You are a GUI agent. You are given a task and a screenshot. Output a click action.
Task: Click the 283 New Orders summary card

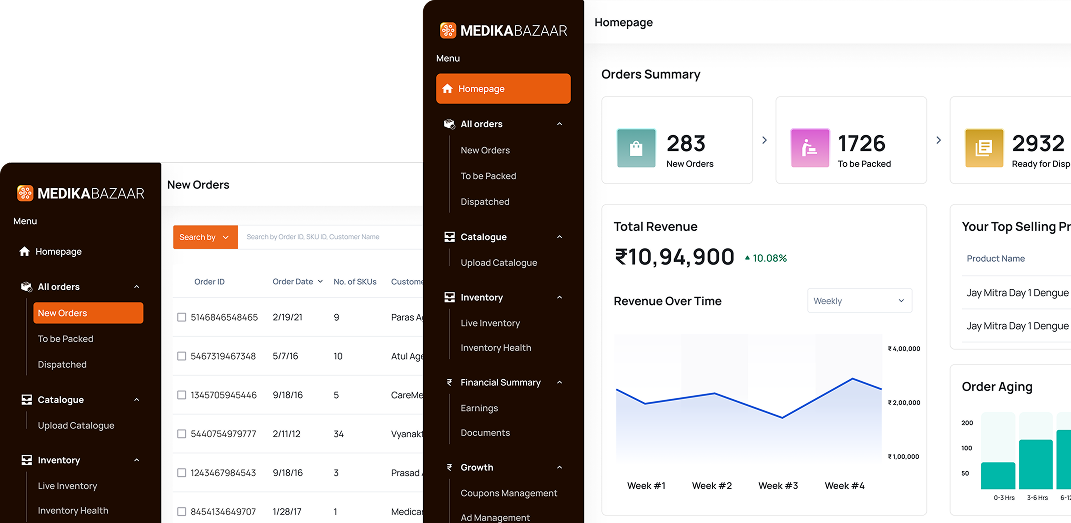pyautogui.click(x=677, y=140)
